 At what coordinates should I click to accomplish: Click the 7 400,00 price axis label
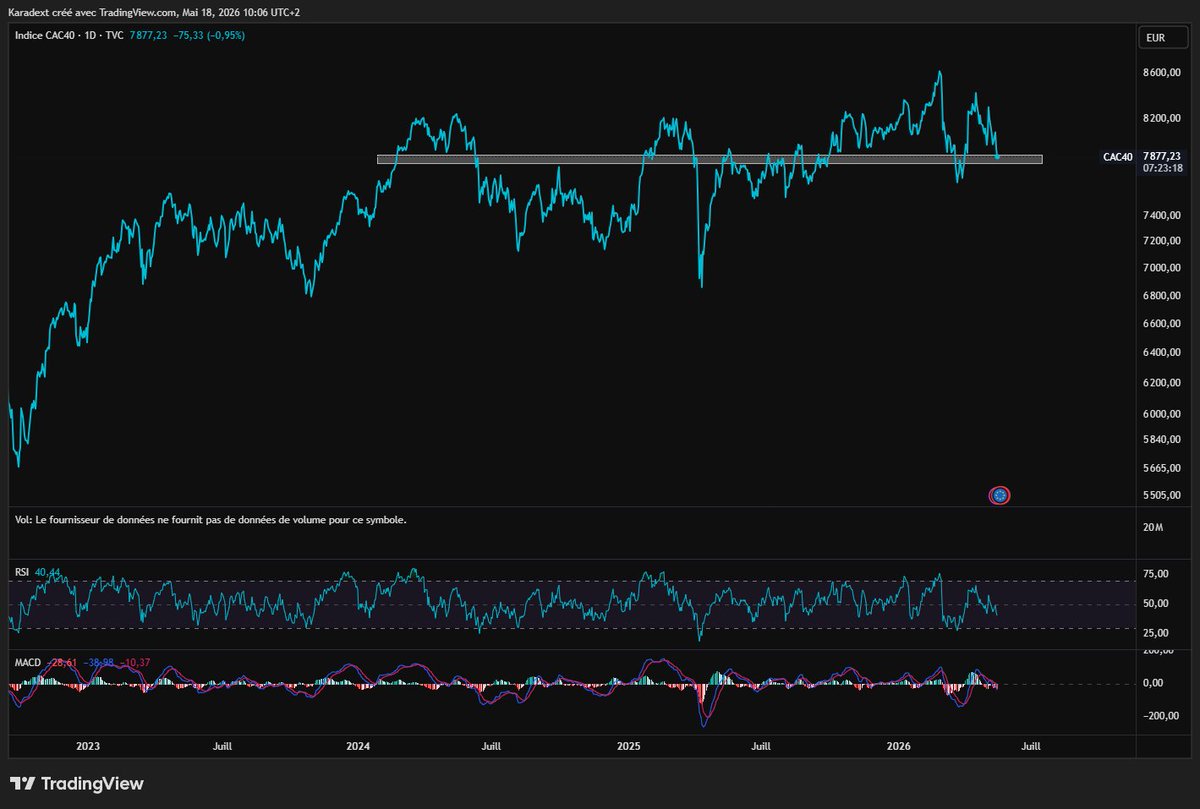pyautogui.click(x=1161, y=216)
